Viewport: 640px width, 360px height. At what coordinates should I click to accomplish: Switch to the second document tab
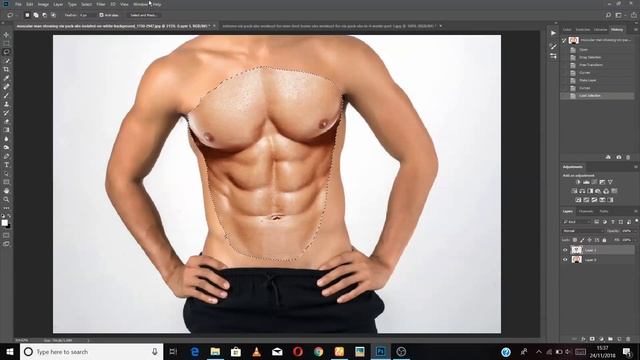[331, 26]
